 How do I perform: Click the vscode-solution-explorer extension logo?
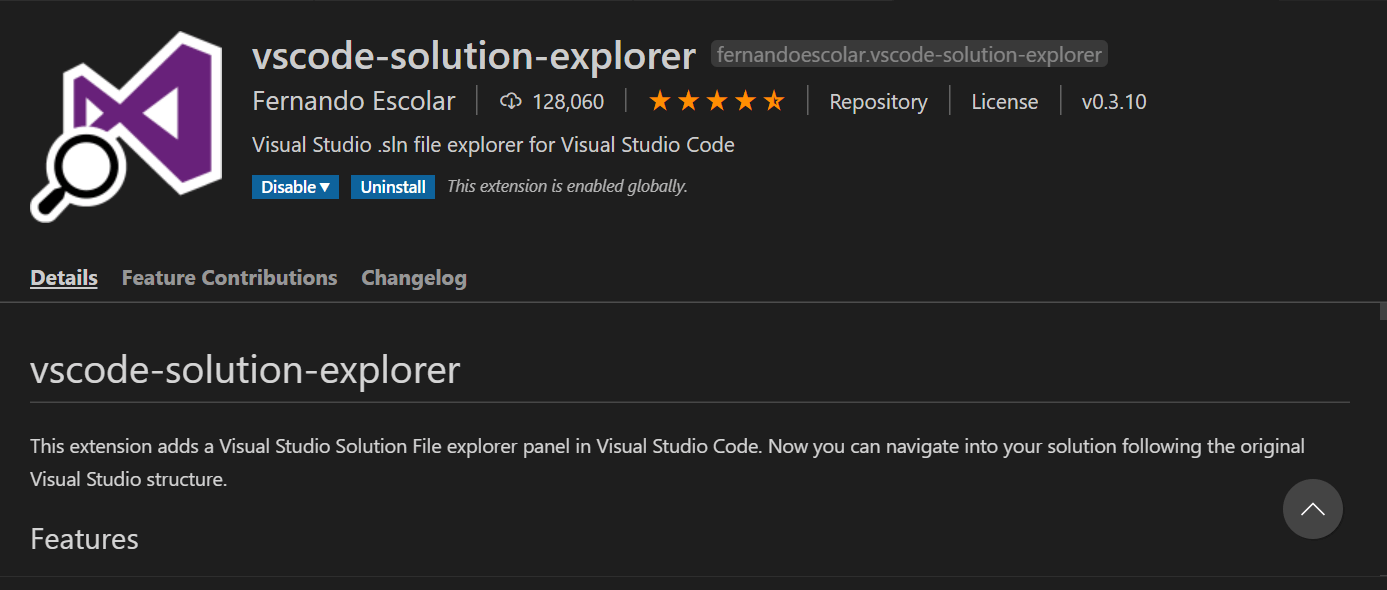[125, 125]
